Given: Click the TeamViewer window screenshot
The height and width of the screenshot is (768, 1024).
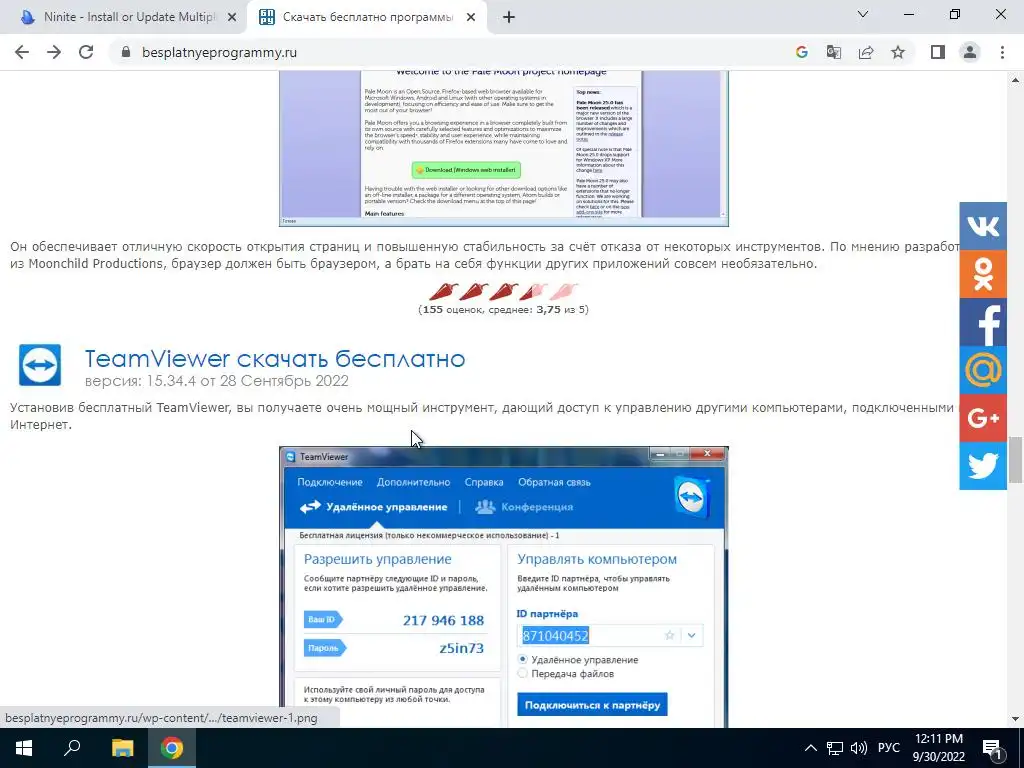Looking at the screenshot, I should [504, 587].
